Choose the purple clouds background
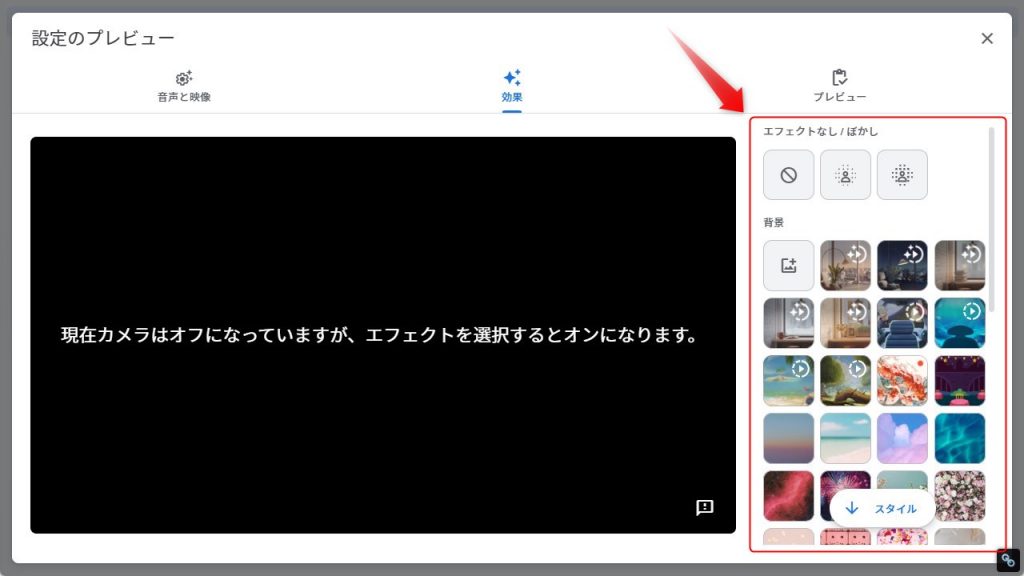Viewport: 1024px width, 576px height. [x=902, y=438]
